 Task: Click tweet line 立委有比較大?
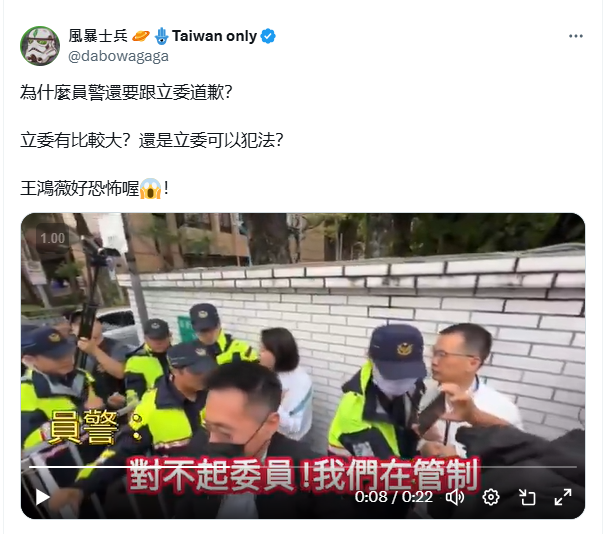75,140
